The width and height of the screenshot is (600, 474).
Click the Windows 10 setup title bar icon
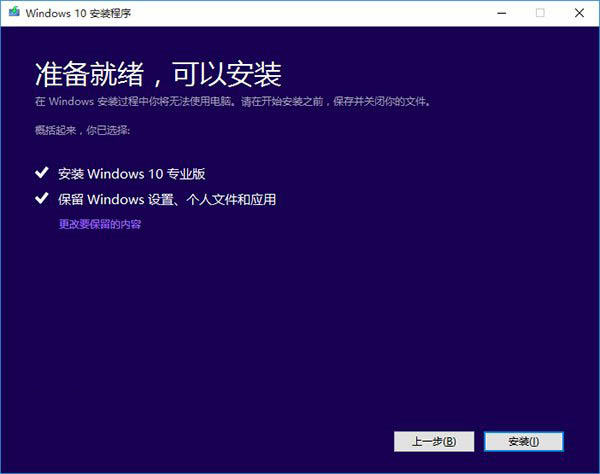tap(14, 12)
